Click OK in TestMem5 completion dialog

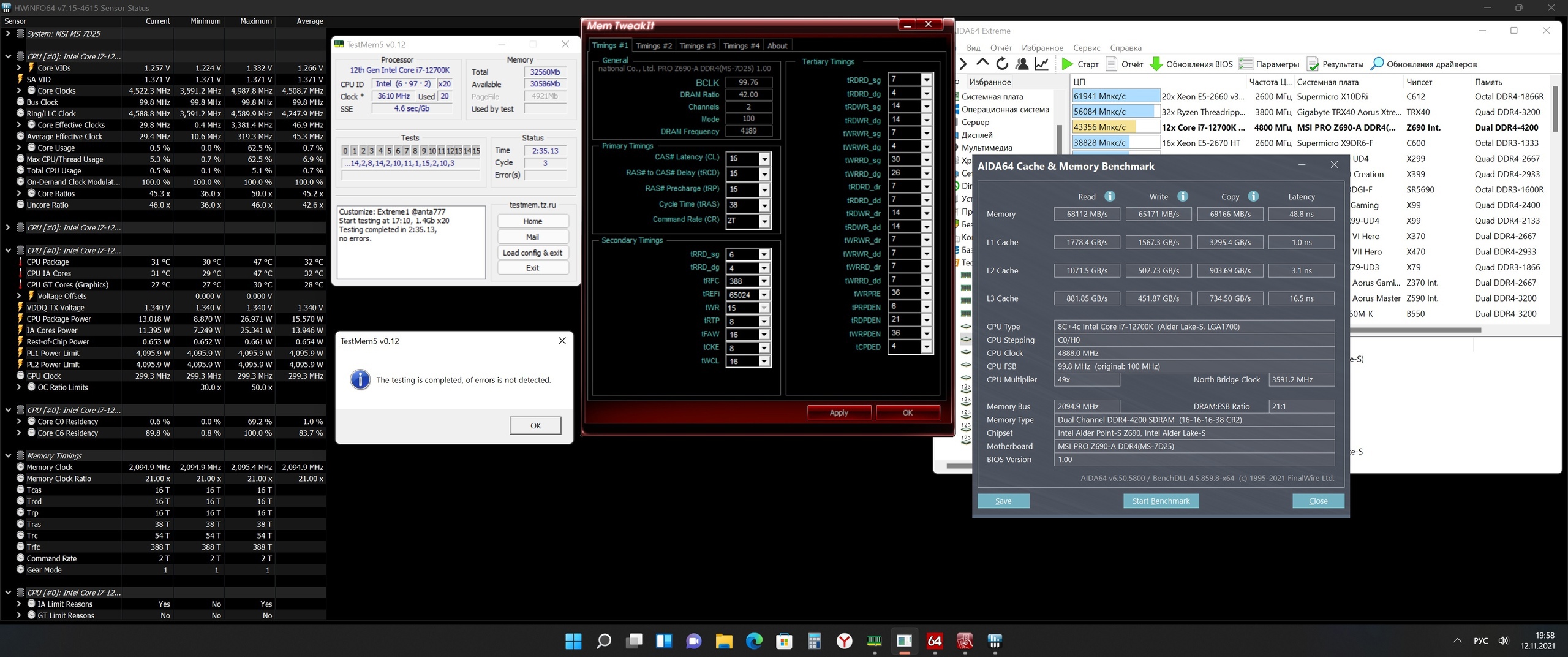535,425
